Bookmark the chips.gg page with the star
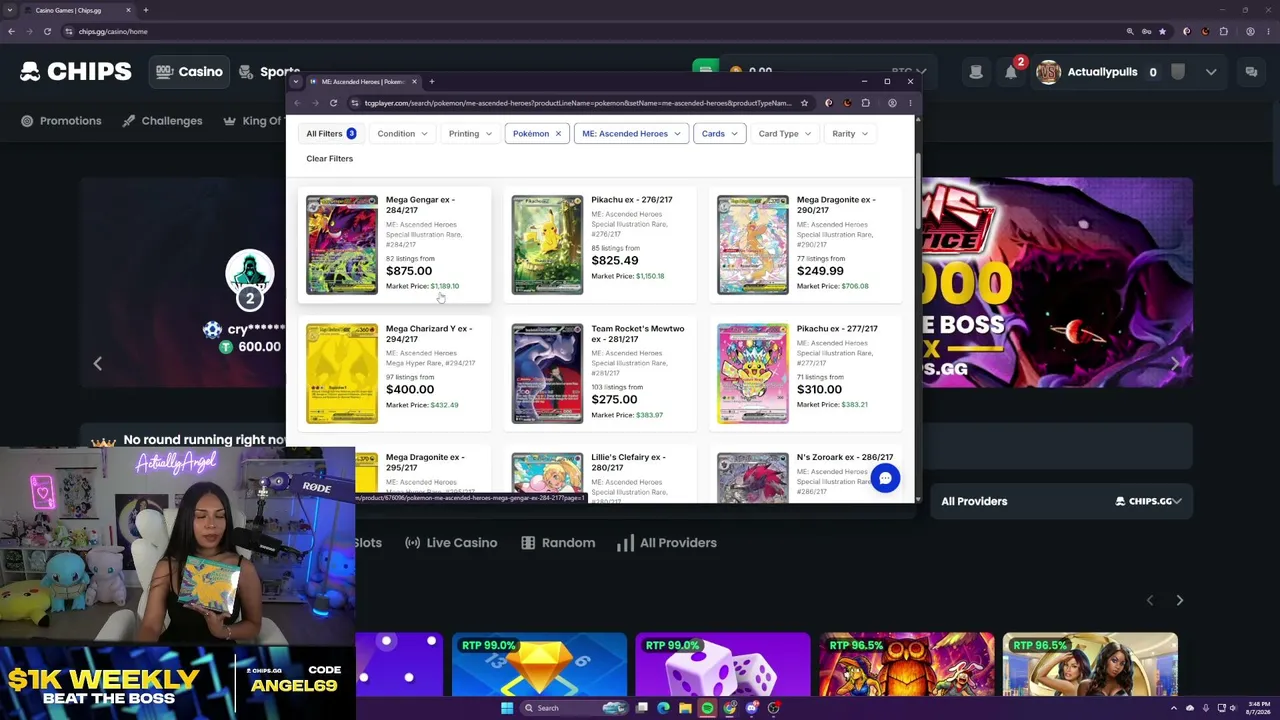This screenshot has width=1280, height=720. click(x=1162, y=31)
